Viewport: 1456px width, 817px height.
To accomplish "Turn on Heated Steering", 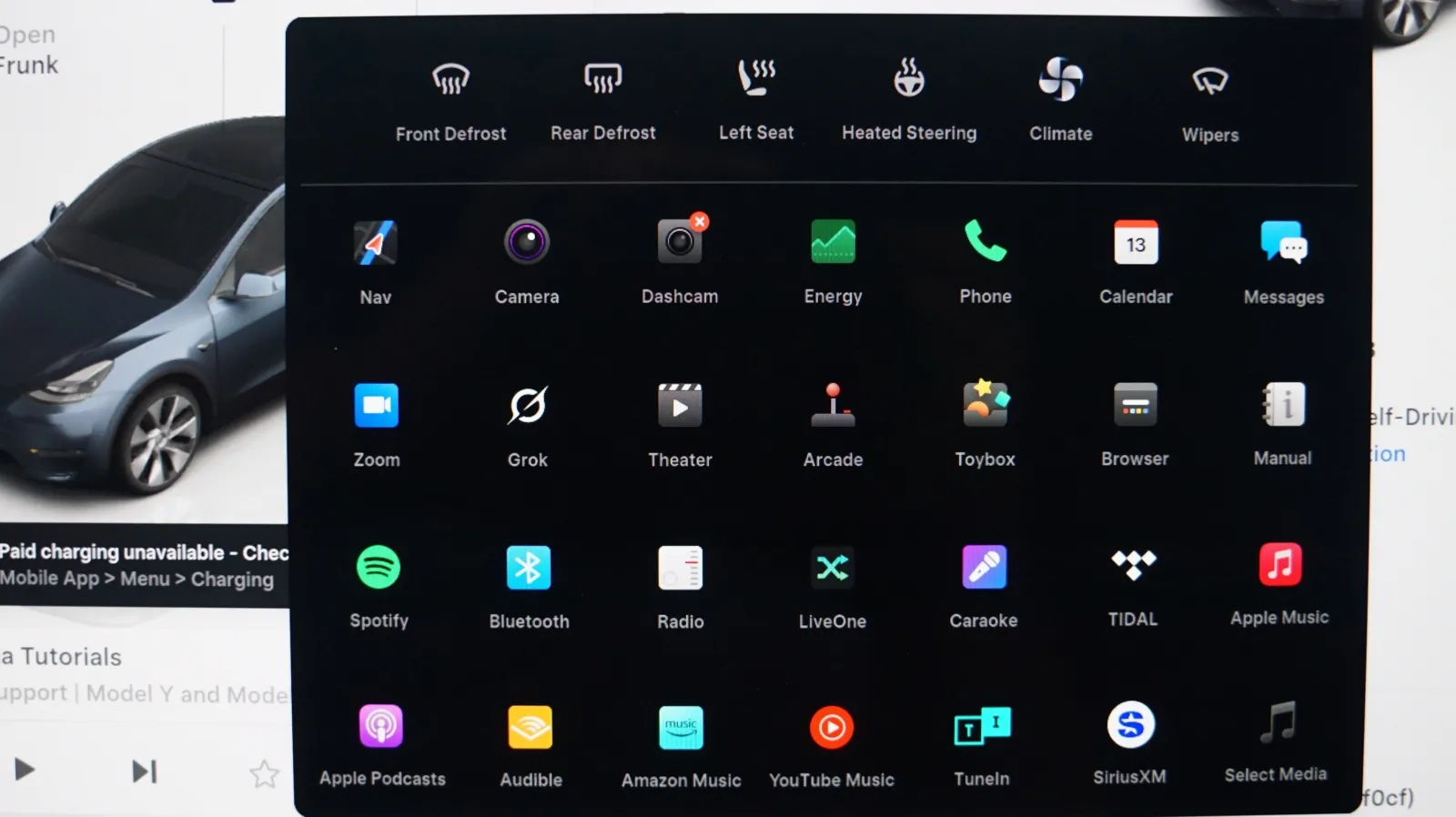I will point(908,79).
